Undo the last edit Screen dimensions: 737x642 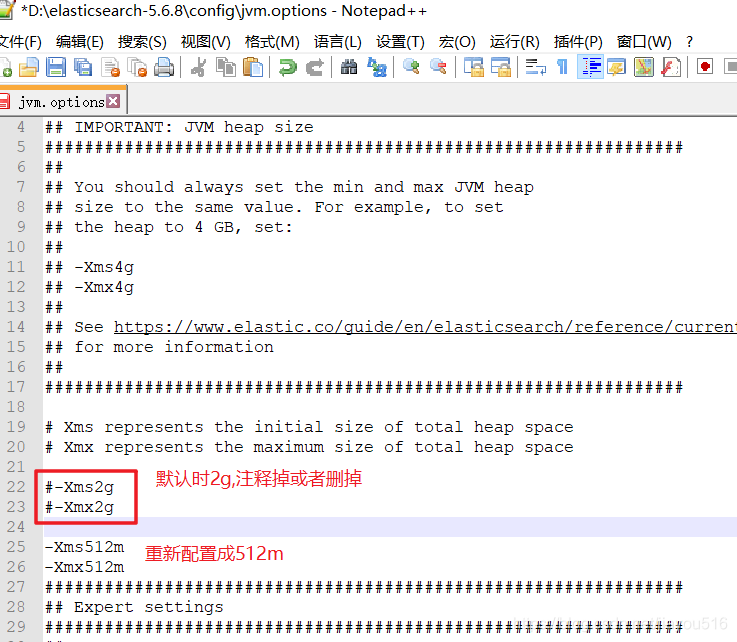[288, 67]
